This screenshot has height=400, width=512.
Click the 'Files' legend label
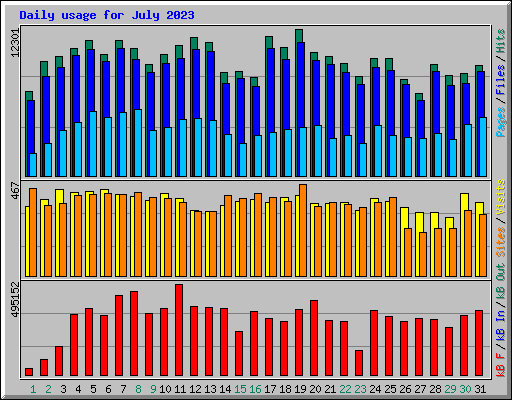tap(501, 80)
